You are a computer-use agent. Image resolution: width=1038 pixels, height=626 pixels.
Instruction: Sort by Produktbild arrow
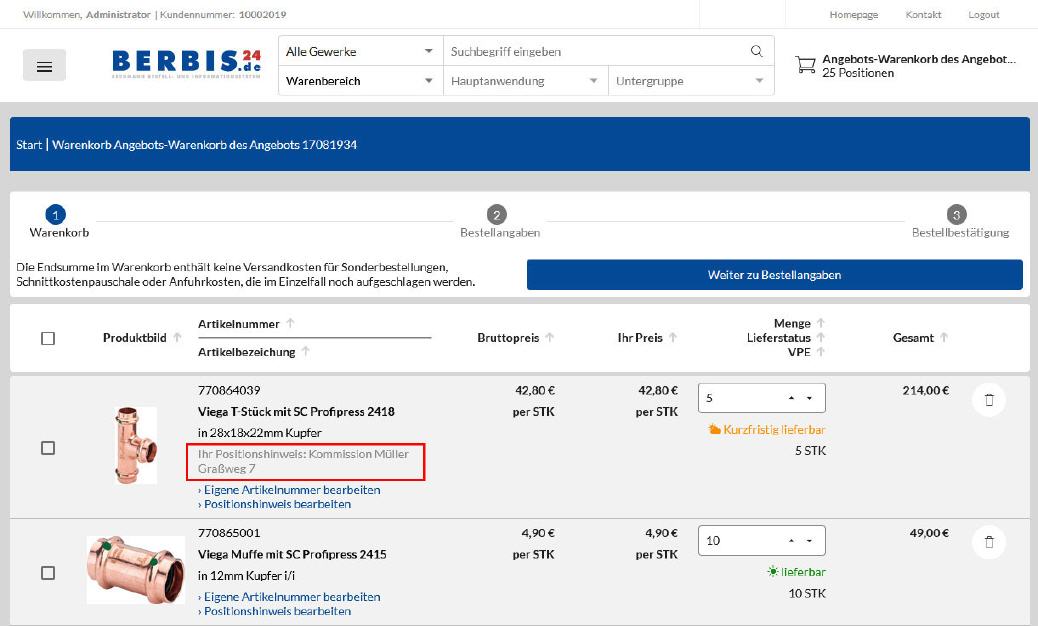(x=177, y=337)
